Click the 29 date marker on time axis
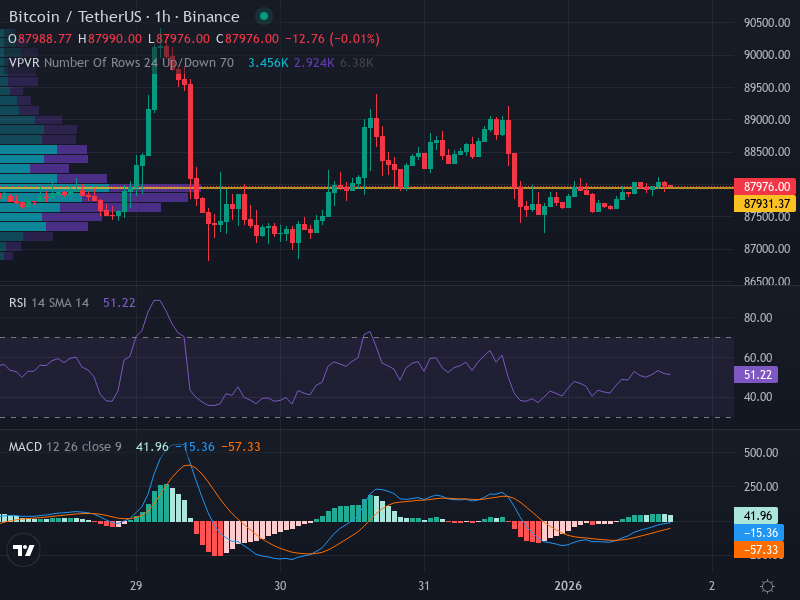 [x=137, y=585]
